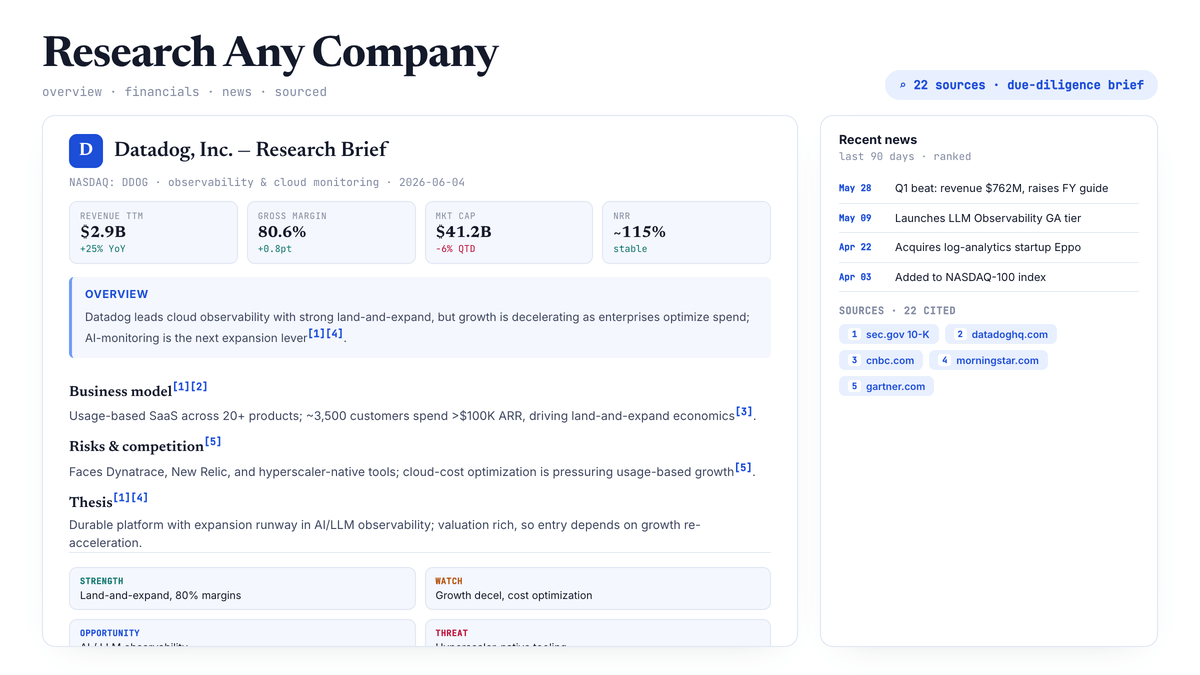Click the +25% YoY revenue change
The height and width of the screenshot is (675, 1200).
103,249
